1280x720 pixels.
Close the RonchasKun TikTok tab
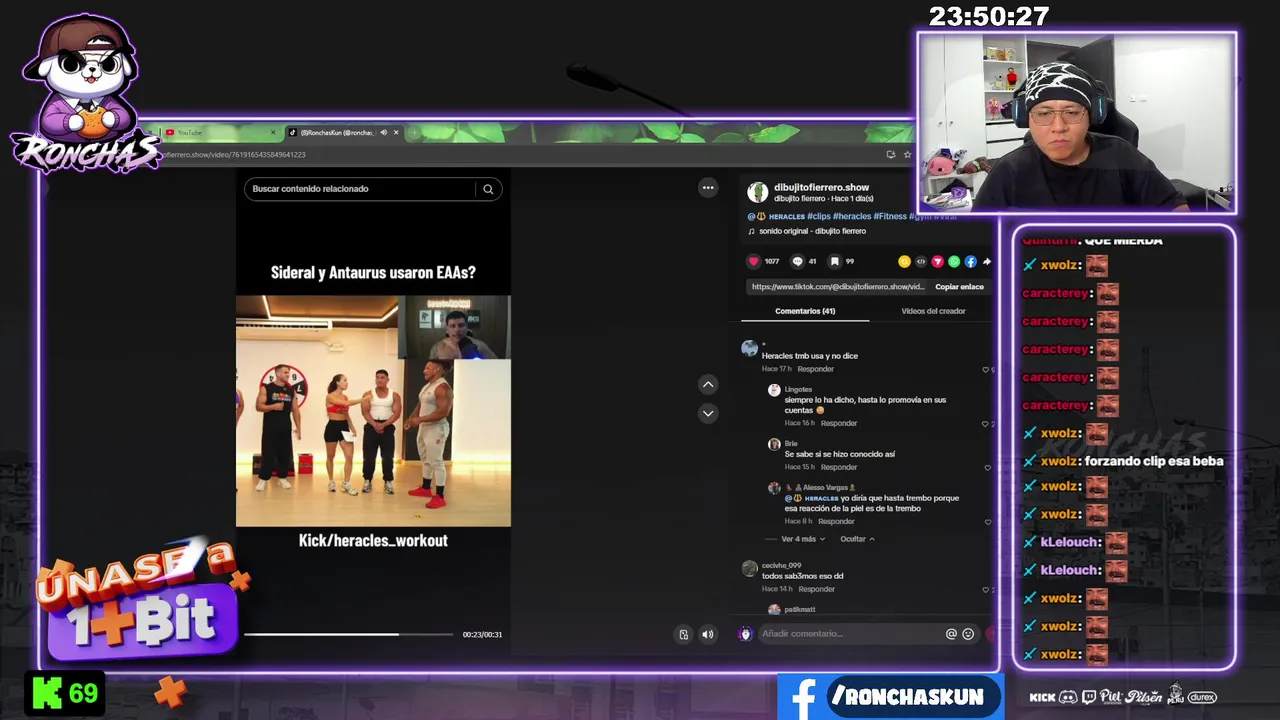click(x=396, y=132)
